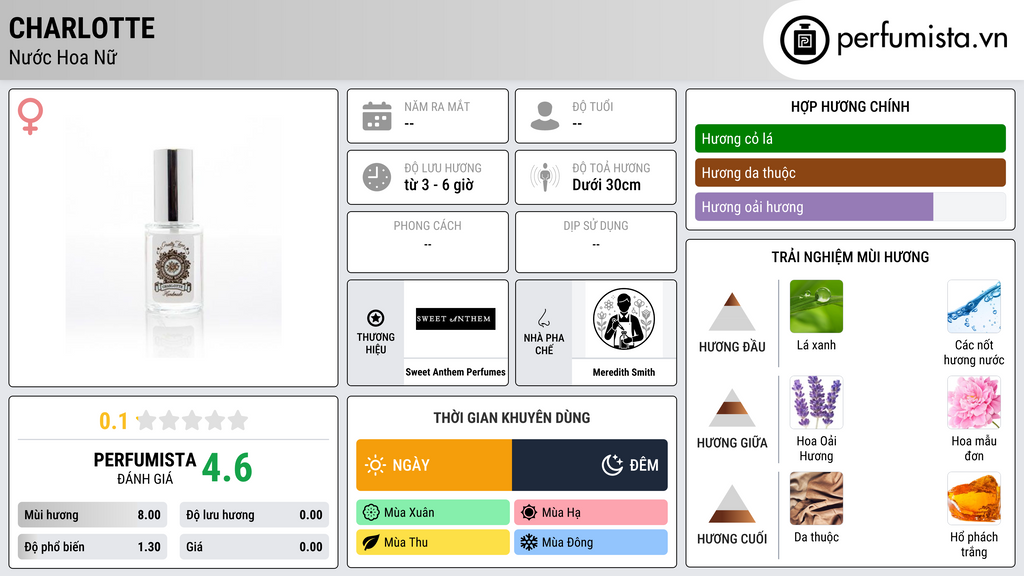The image size is (1024, 576).
Task: Click the sillage person icon beside Độ toả hương
Action: 545,177
